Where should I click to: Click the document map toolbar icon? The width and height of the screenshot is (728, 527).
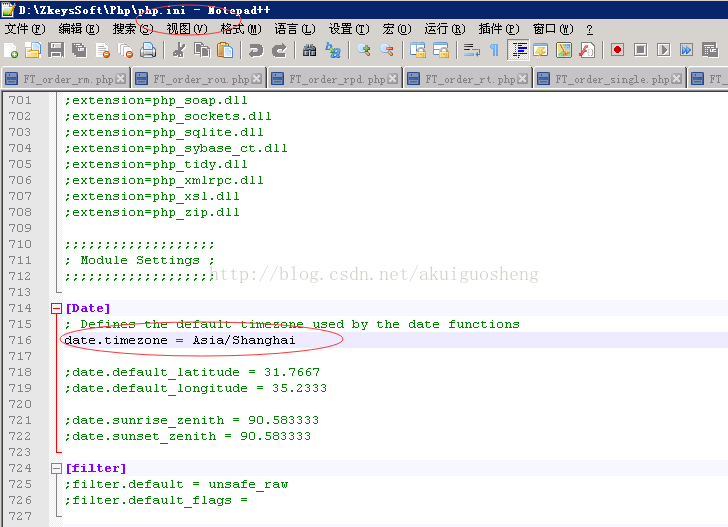pos(564,50)
